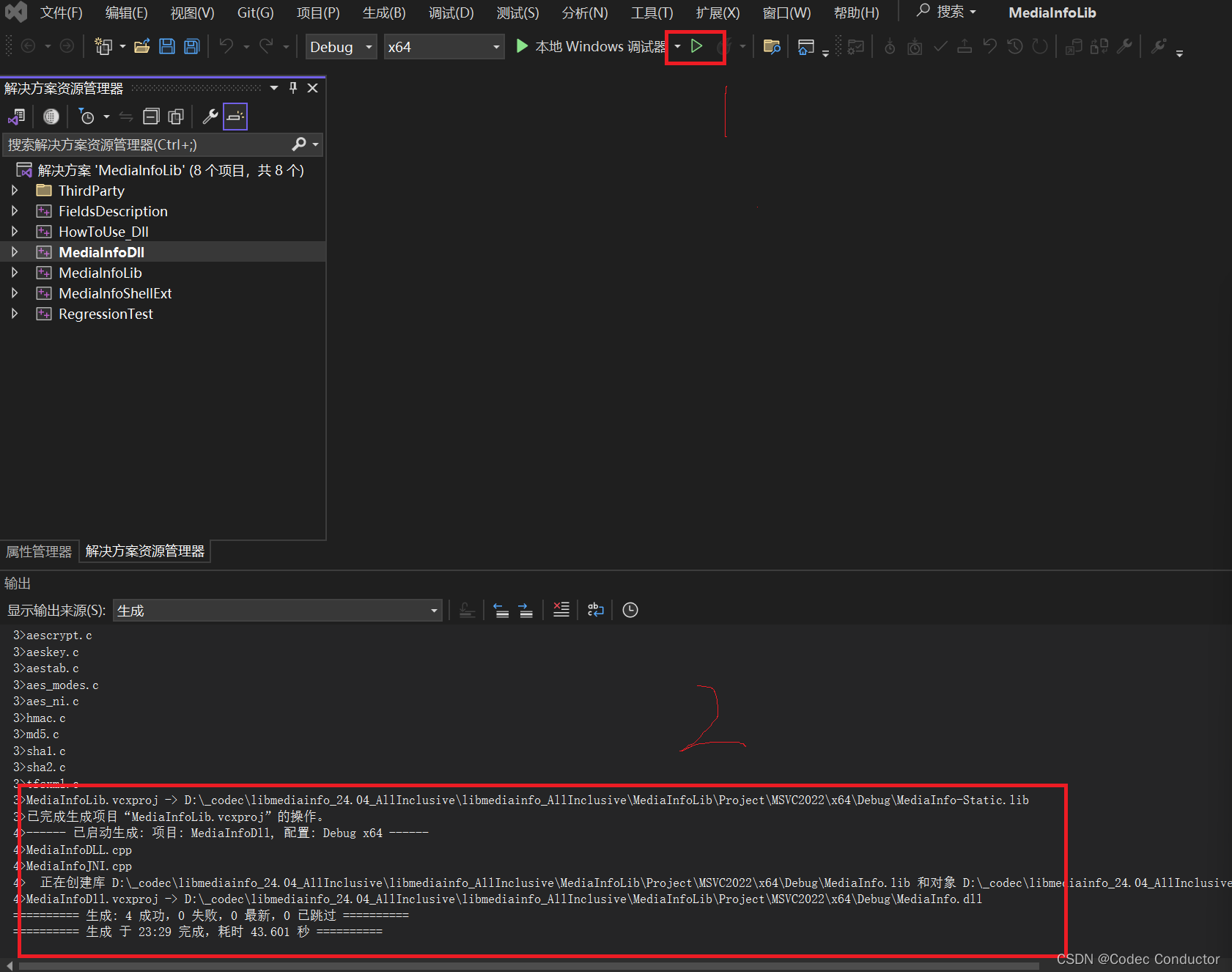Click the clock timestamp icon in Output
Viewport: 1232px width, 972px height.
point(630,610)
